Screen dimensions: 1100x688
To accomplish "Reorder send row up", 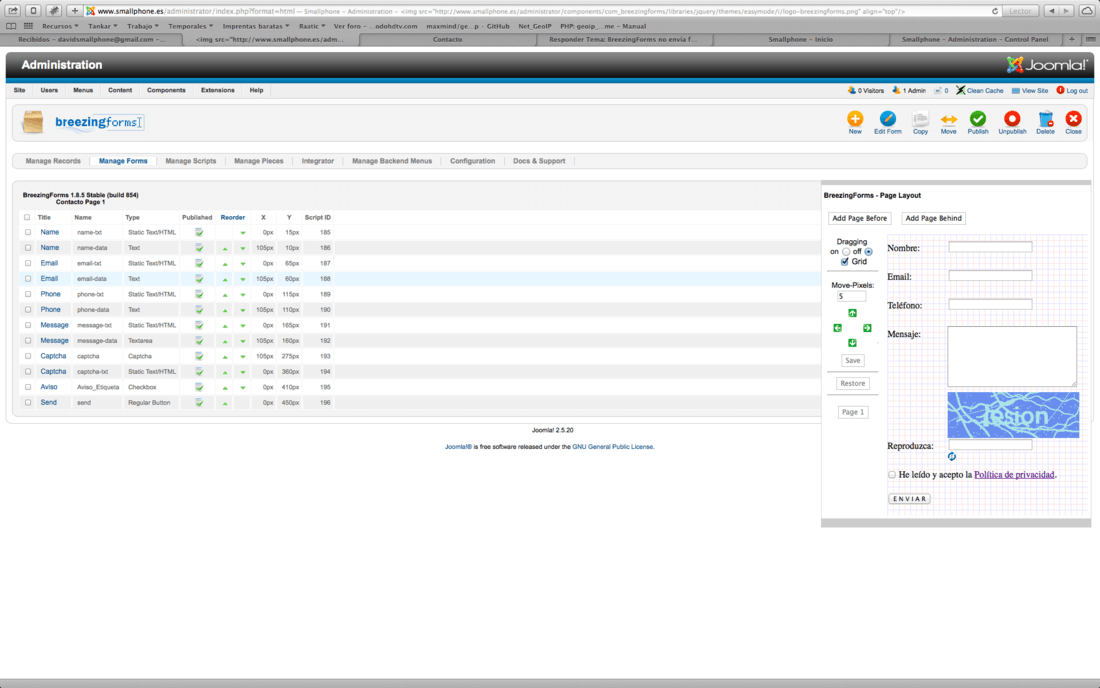I will 225,403.
